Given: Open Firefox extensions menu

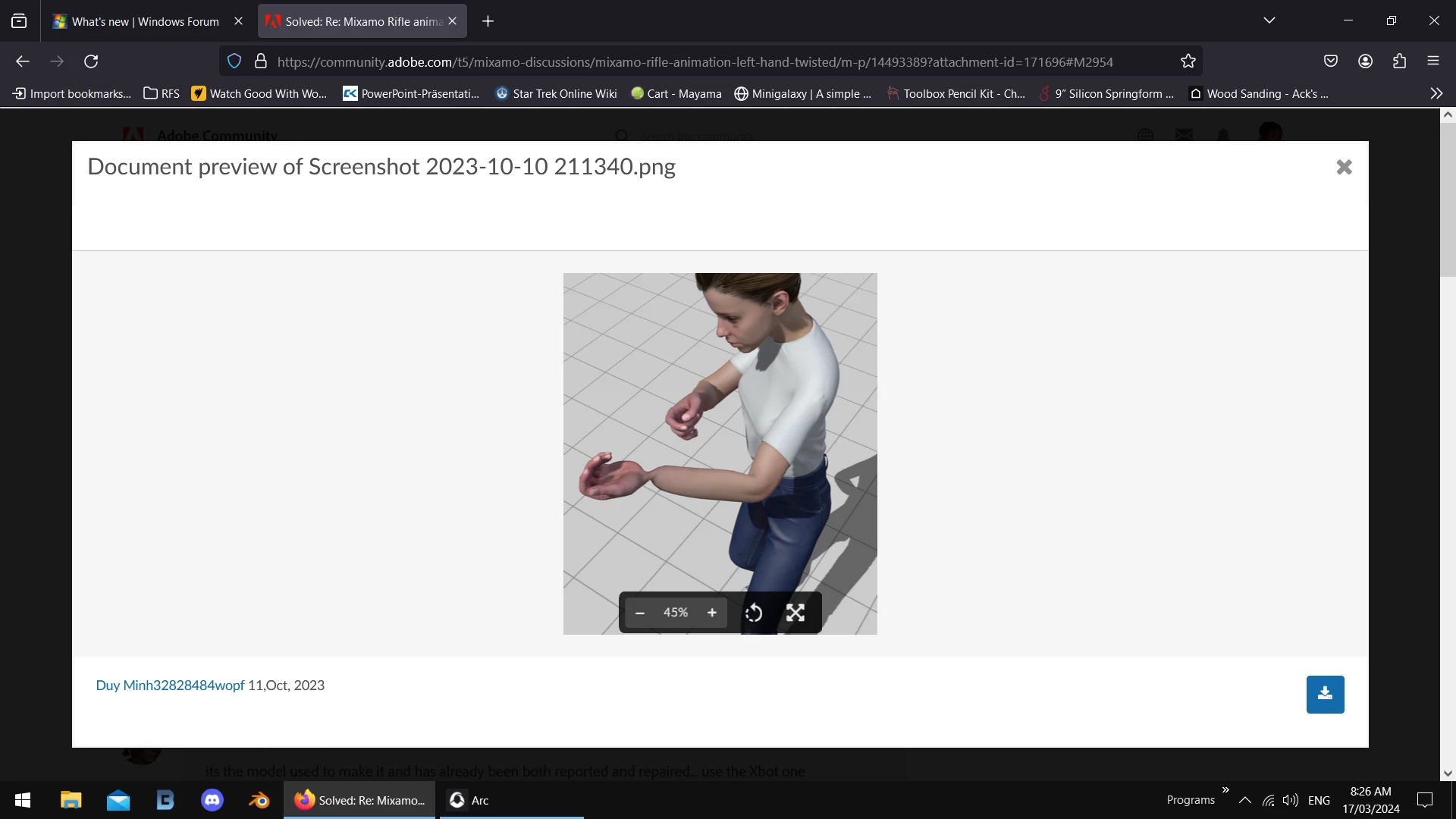Looking at the screenshot, I should click(1399, 61).
